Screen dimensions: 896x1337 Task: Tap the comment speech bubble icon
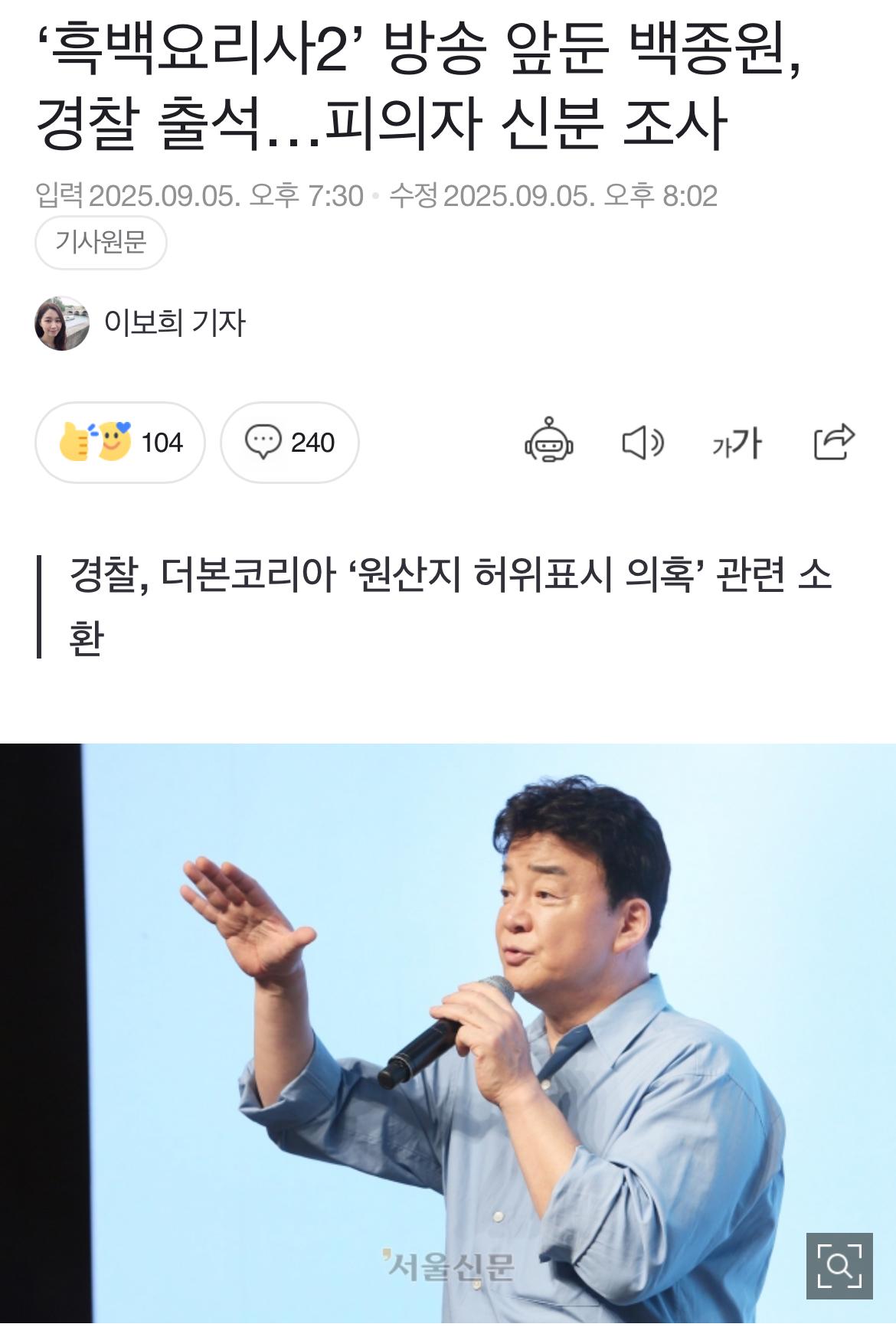point(263,442)
